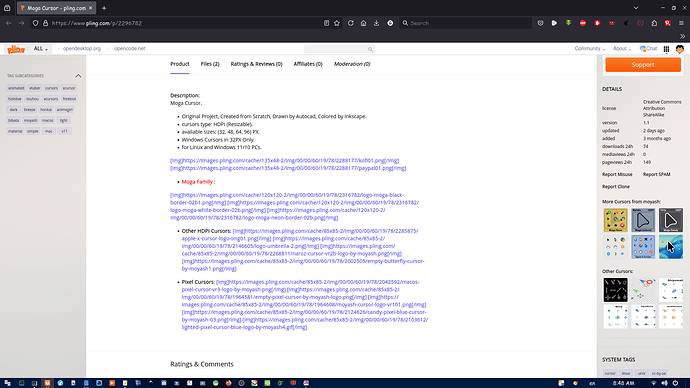Expand the Community dropdown menu
690x388 pixels.
(x=590, y=49)
